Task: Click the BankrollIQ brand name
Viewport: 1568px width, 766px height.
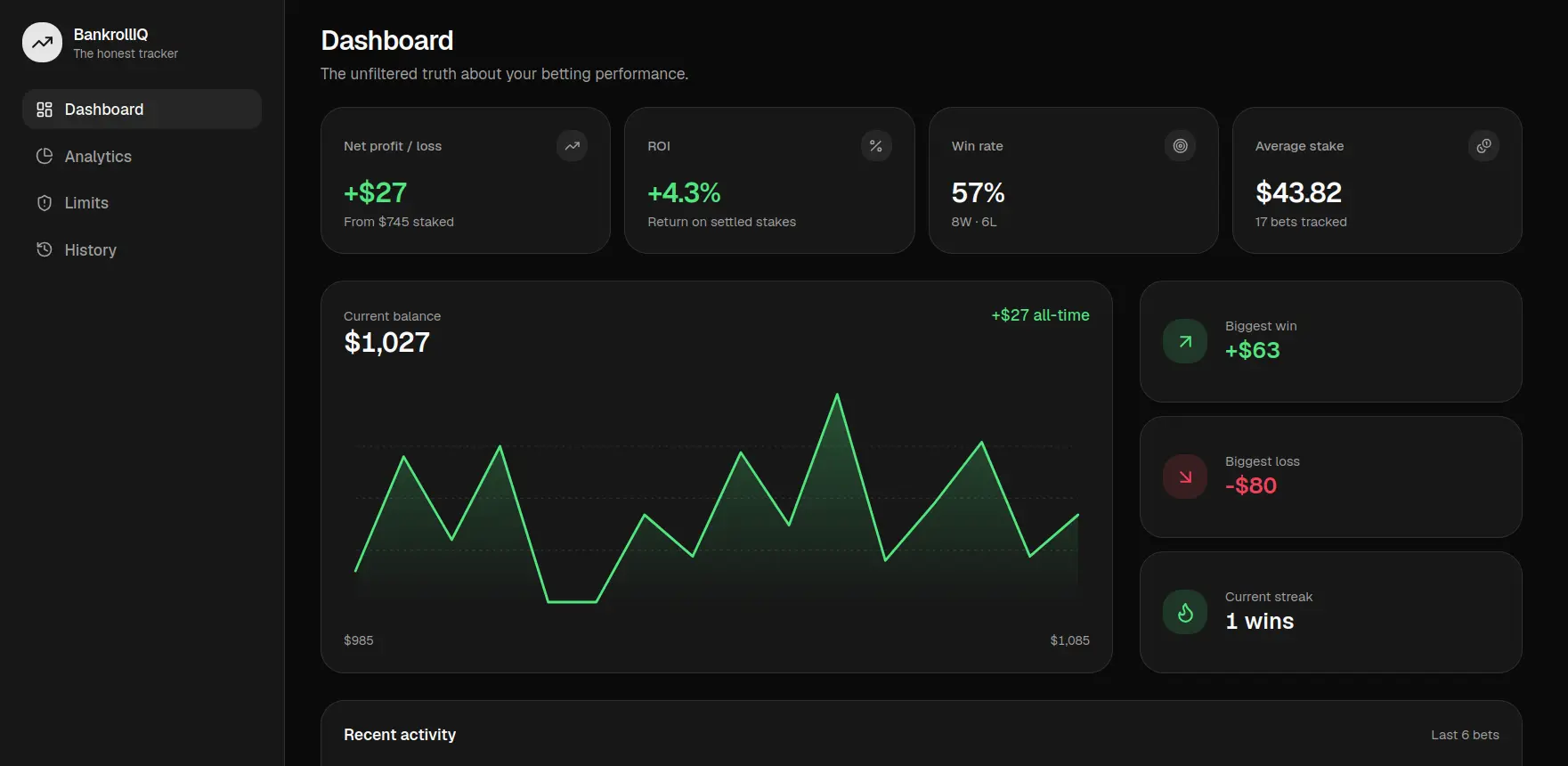Action: coord(110,34)
